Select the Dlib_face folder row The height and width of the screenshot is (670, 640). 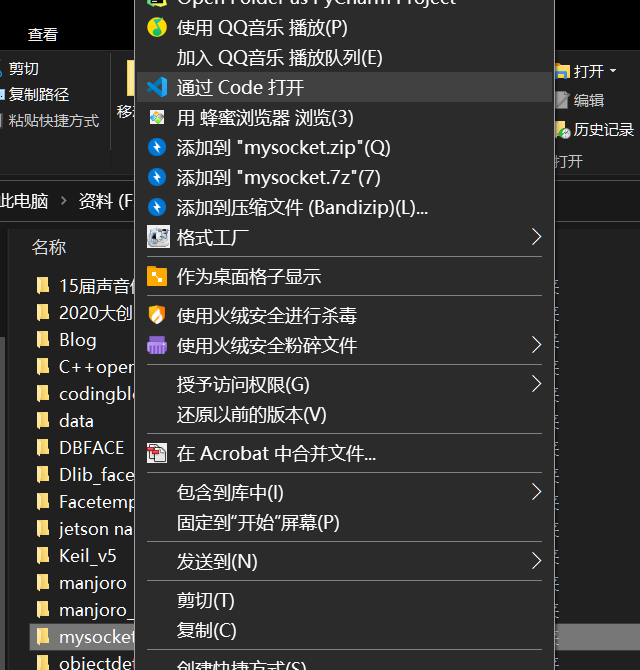83,475
